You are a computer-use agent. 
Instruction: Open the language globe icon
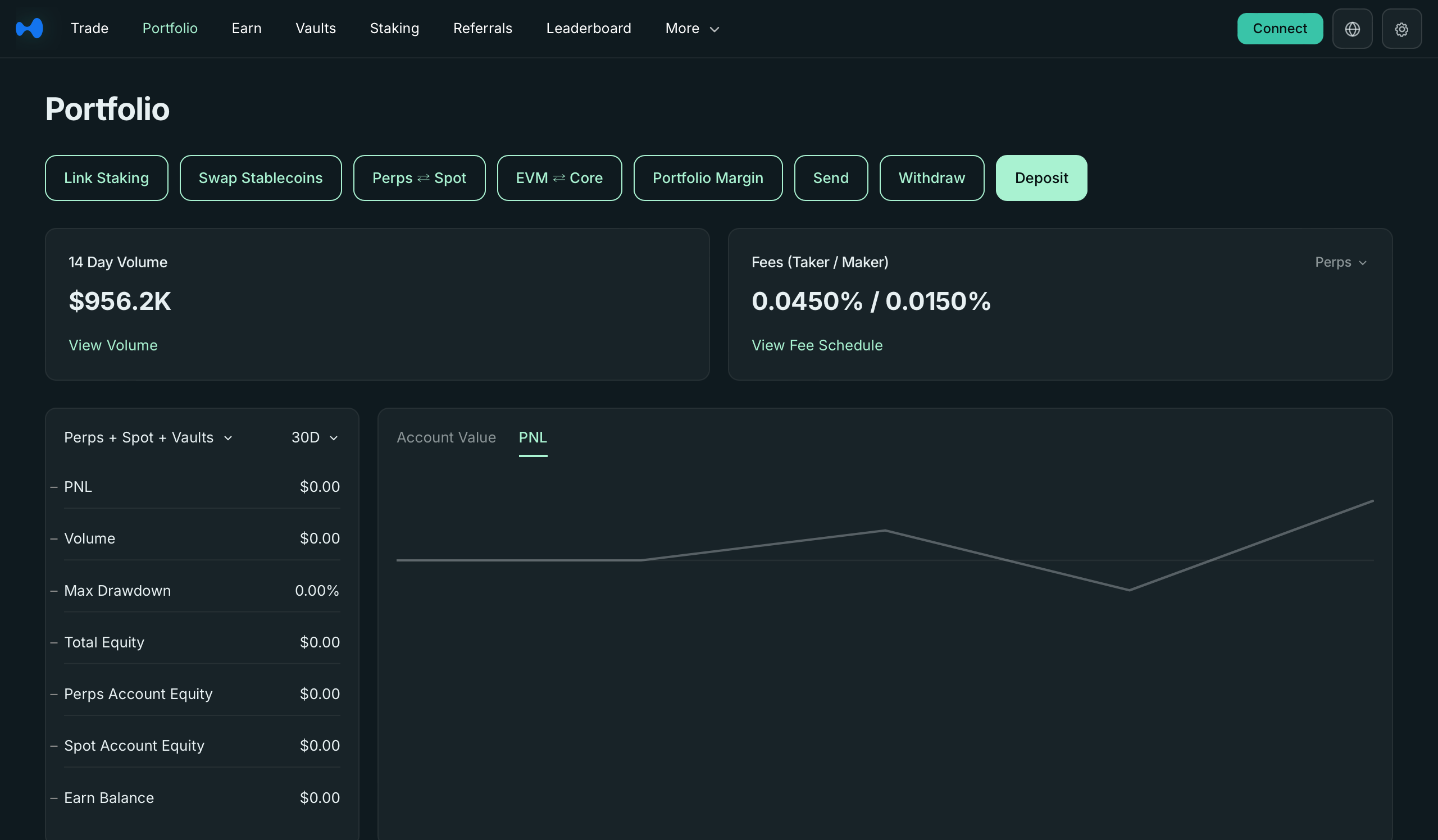coord(1352,29)
